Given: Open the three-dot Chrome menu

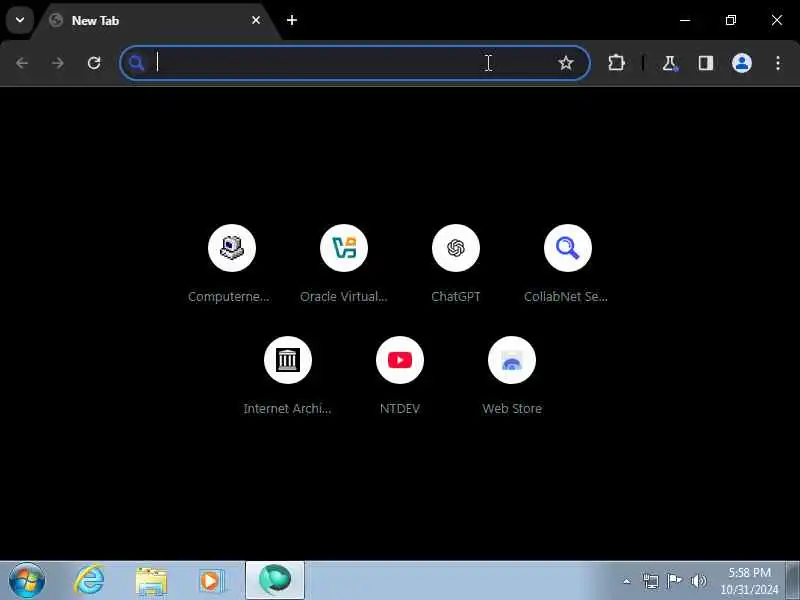Looking at the screenshot, I should coord(778,63).
